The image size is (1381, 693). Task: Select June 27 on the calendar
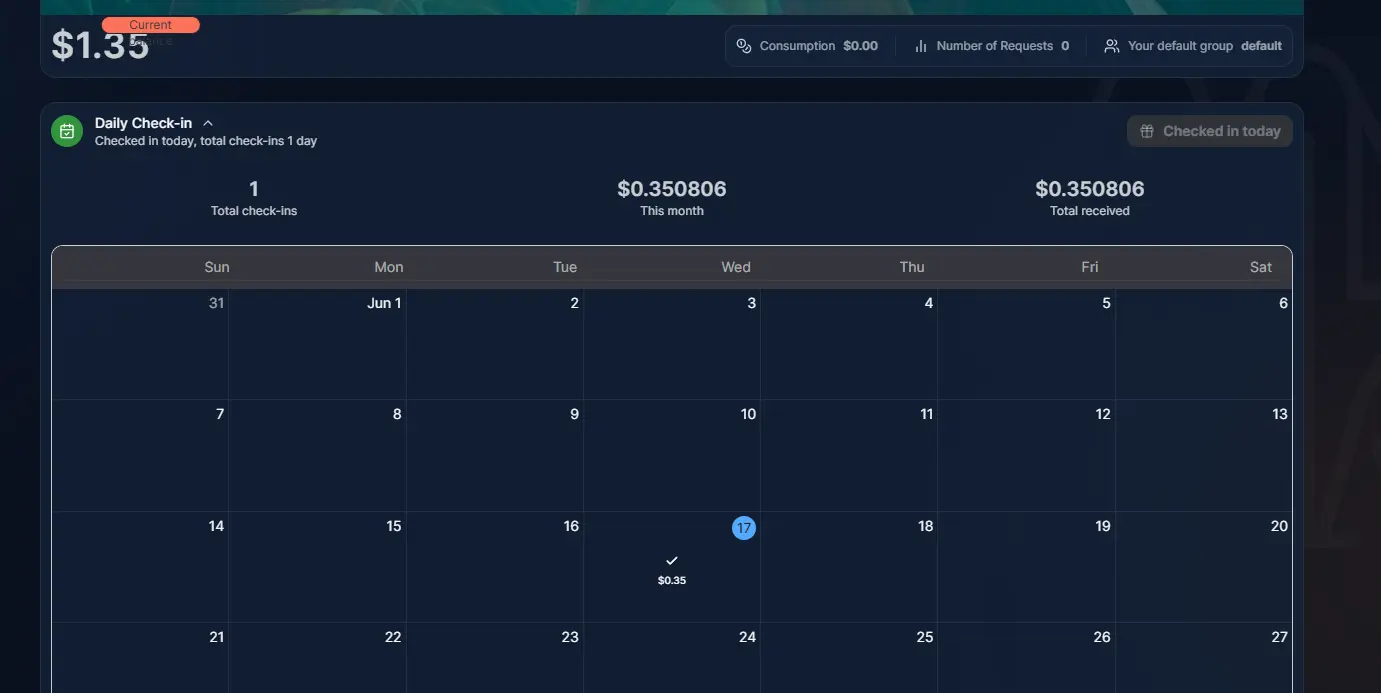[1204, 658]
